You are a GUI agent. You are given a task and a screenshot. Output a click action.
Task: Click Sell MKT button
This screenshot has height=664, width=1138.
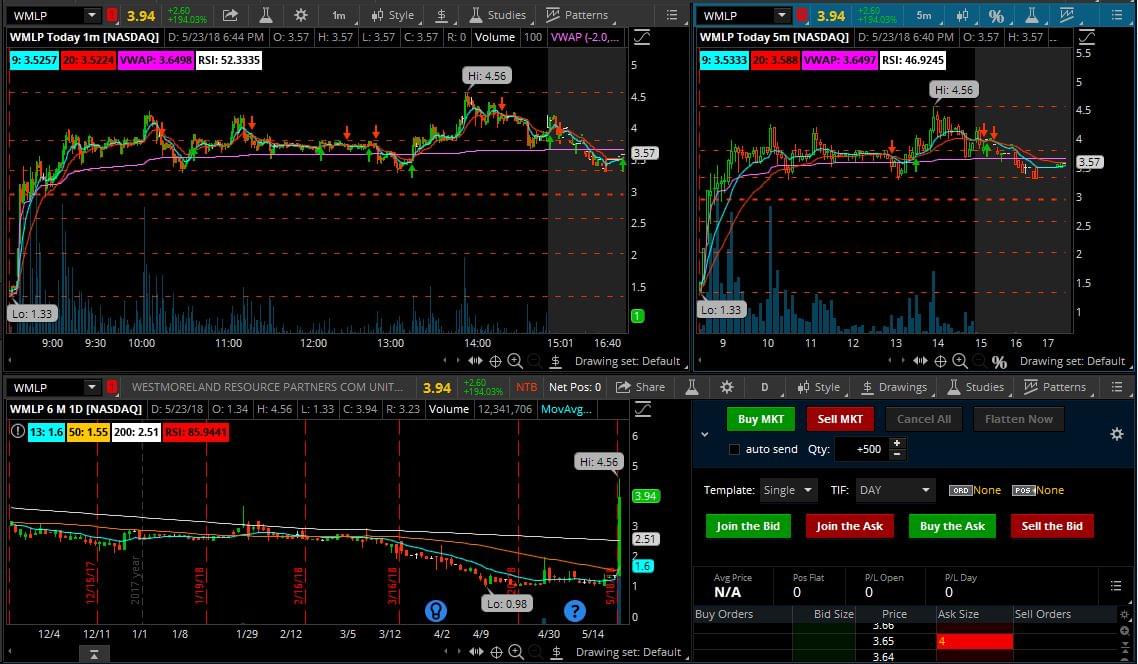840,419
